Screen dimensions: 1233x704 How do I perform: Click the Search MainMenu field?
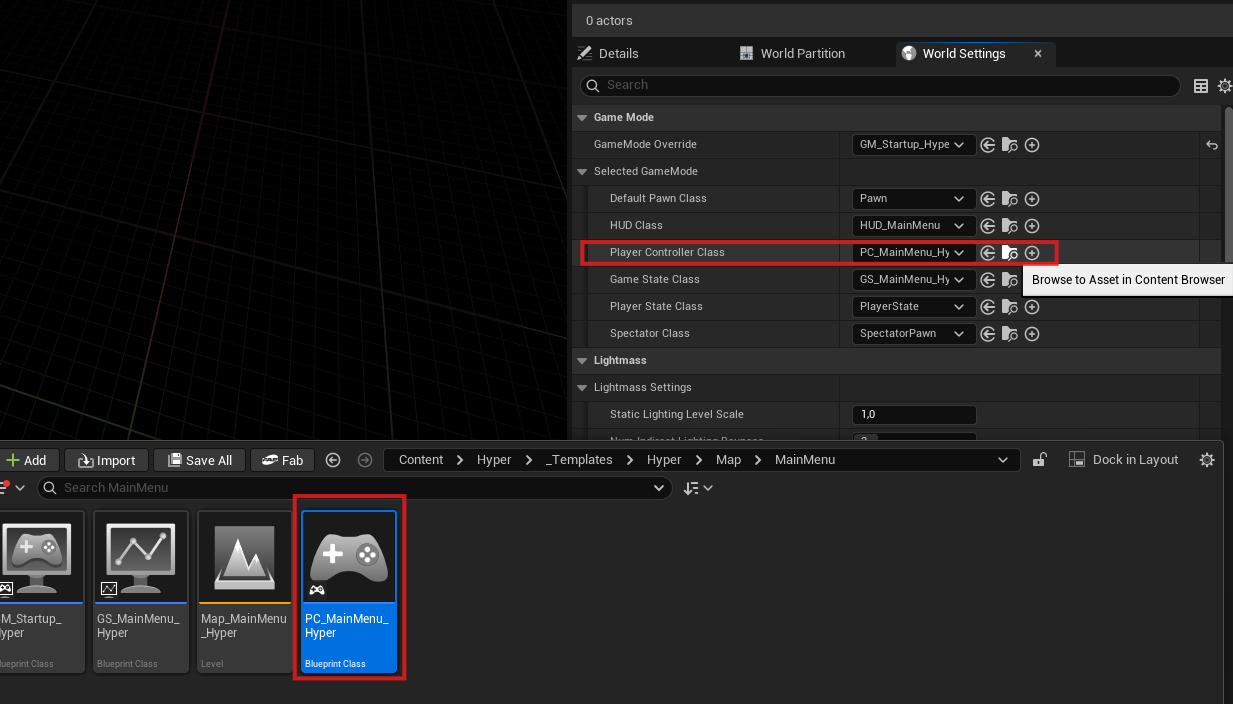click(x=354, y=488)
